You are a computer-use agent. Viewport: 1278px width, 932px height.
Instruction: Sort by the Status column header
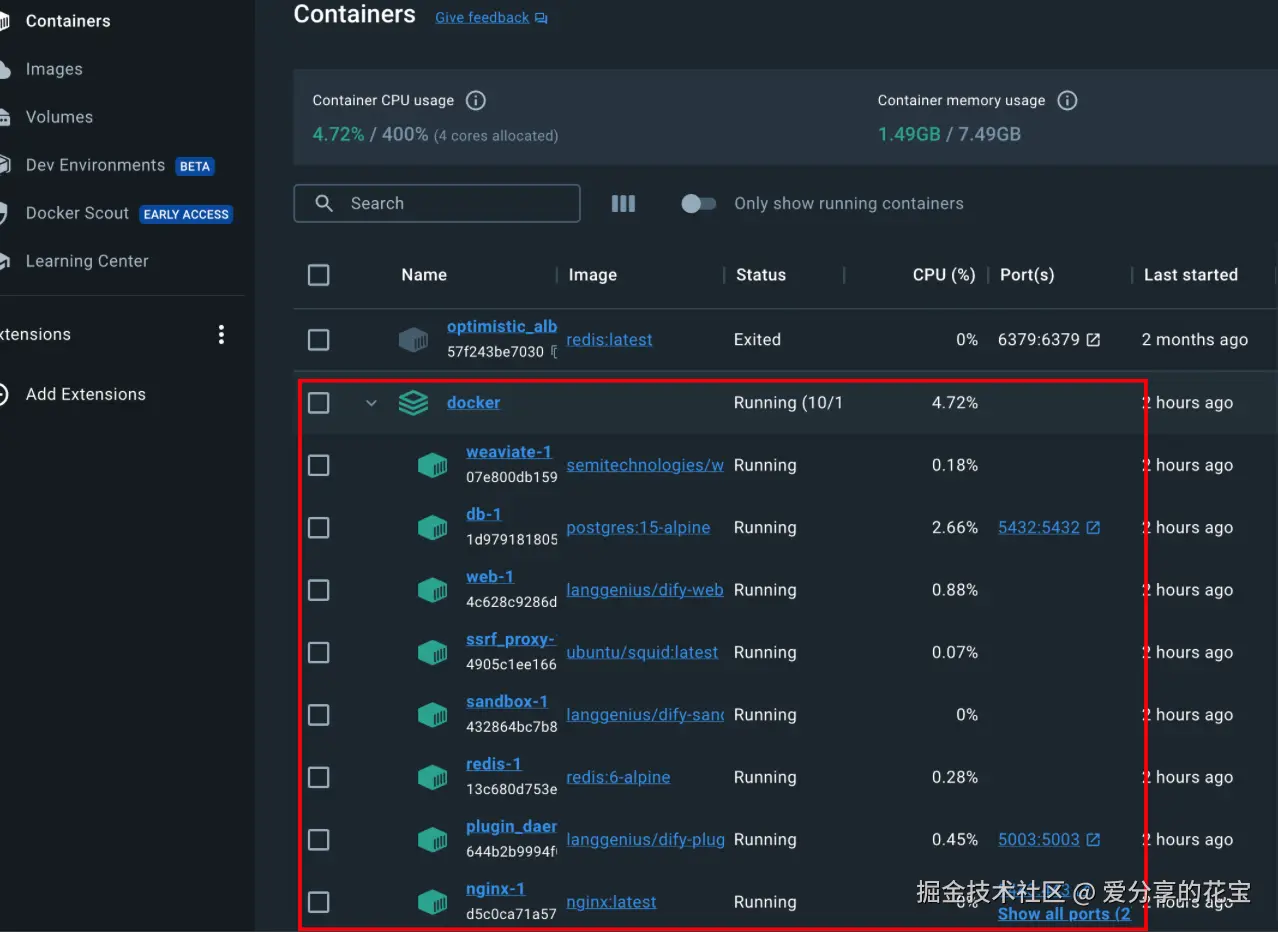click(x=761, y=275)
